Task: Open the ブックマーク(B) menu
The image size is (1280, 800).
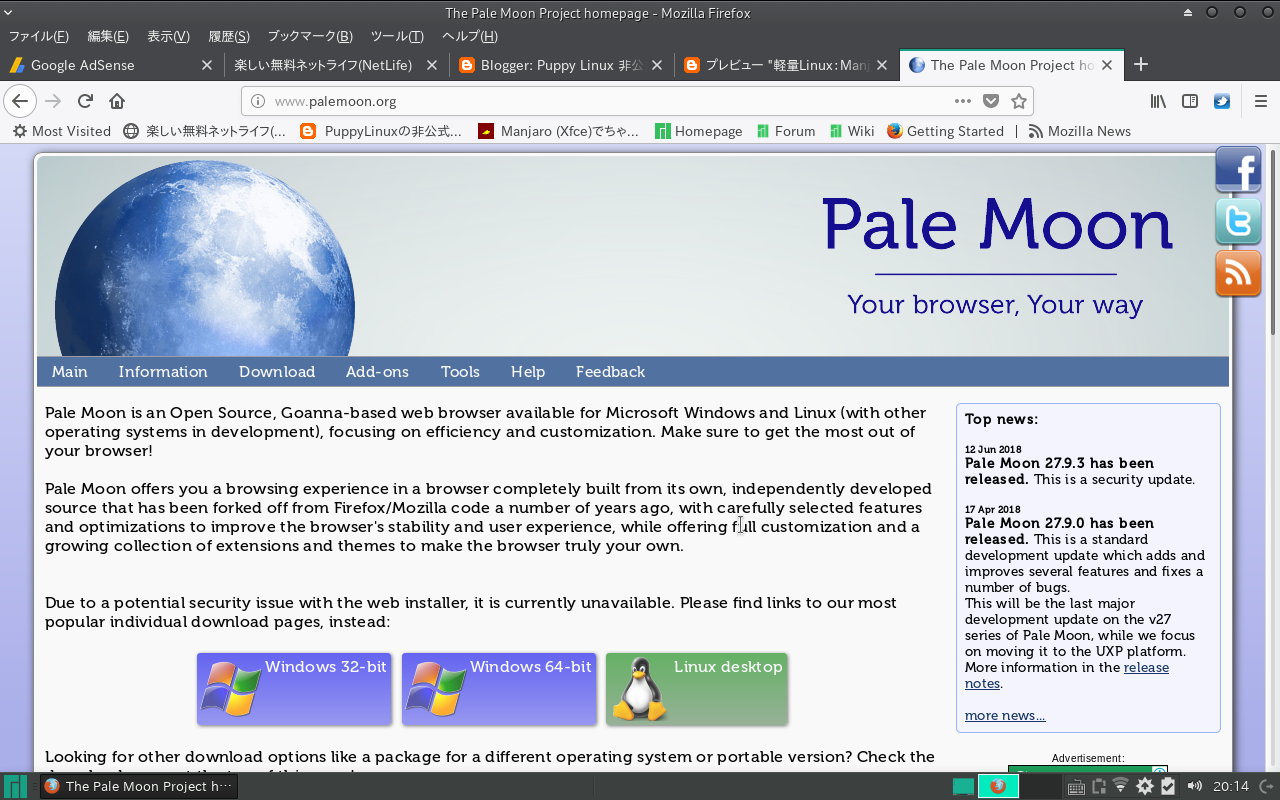Action: tap(310, 36)
